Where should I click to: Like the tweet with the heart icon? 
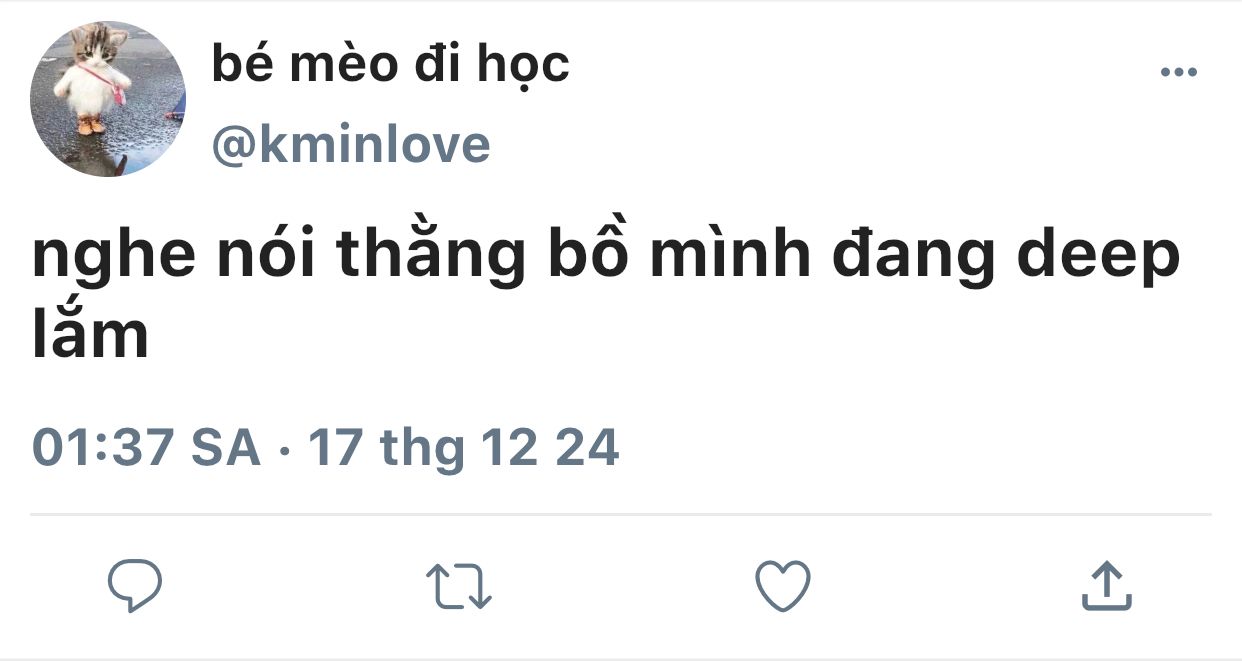782,586
